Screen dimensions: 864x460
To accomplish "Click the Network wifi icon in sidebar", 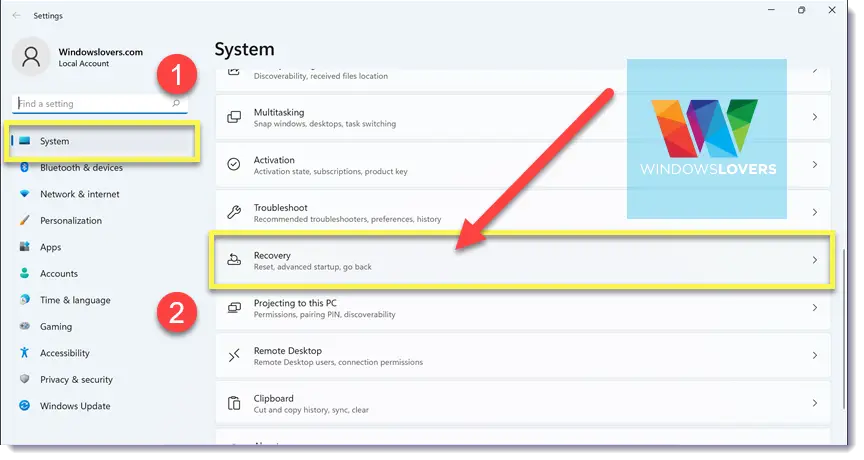I will (x=24, y=193).
